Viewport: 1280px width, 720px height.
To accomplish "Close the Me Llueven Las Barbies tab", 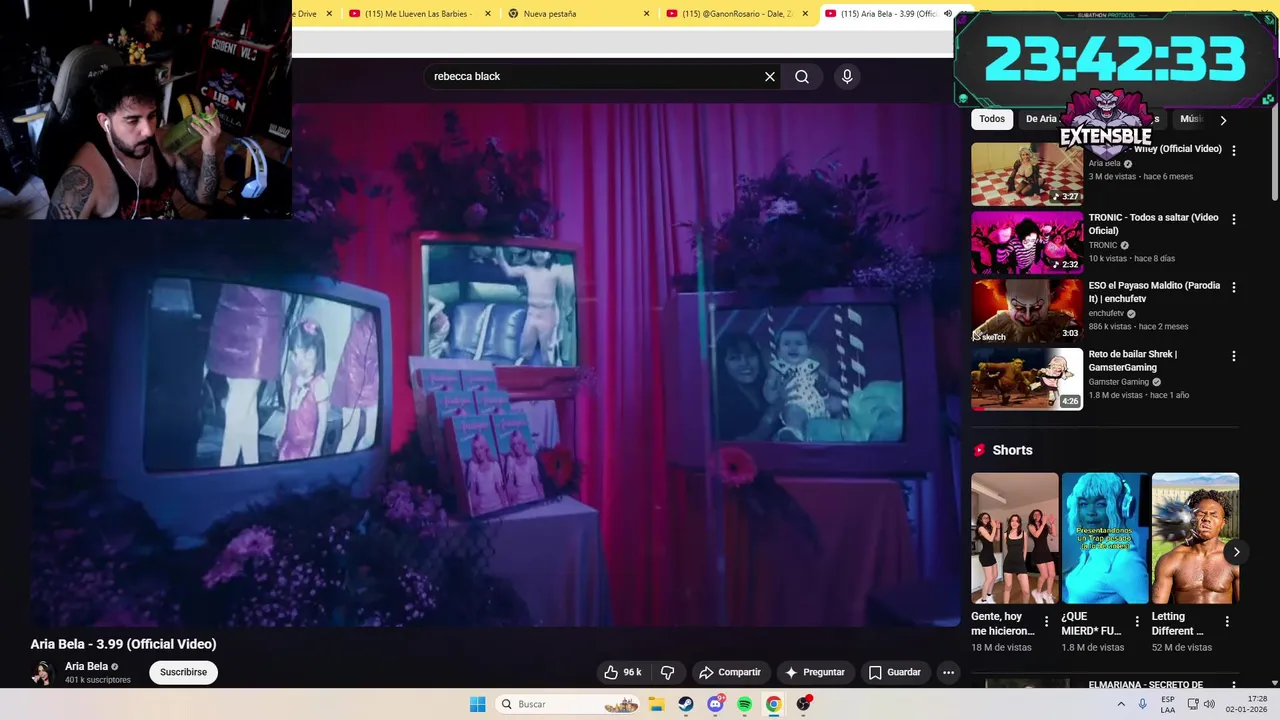I will (x=488, y=14).
